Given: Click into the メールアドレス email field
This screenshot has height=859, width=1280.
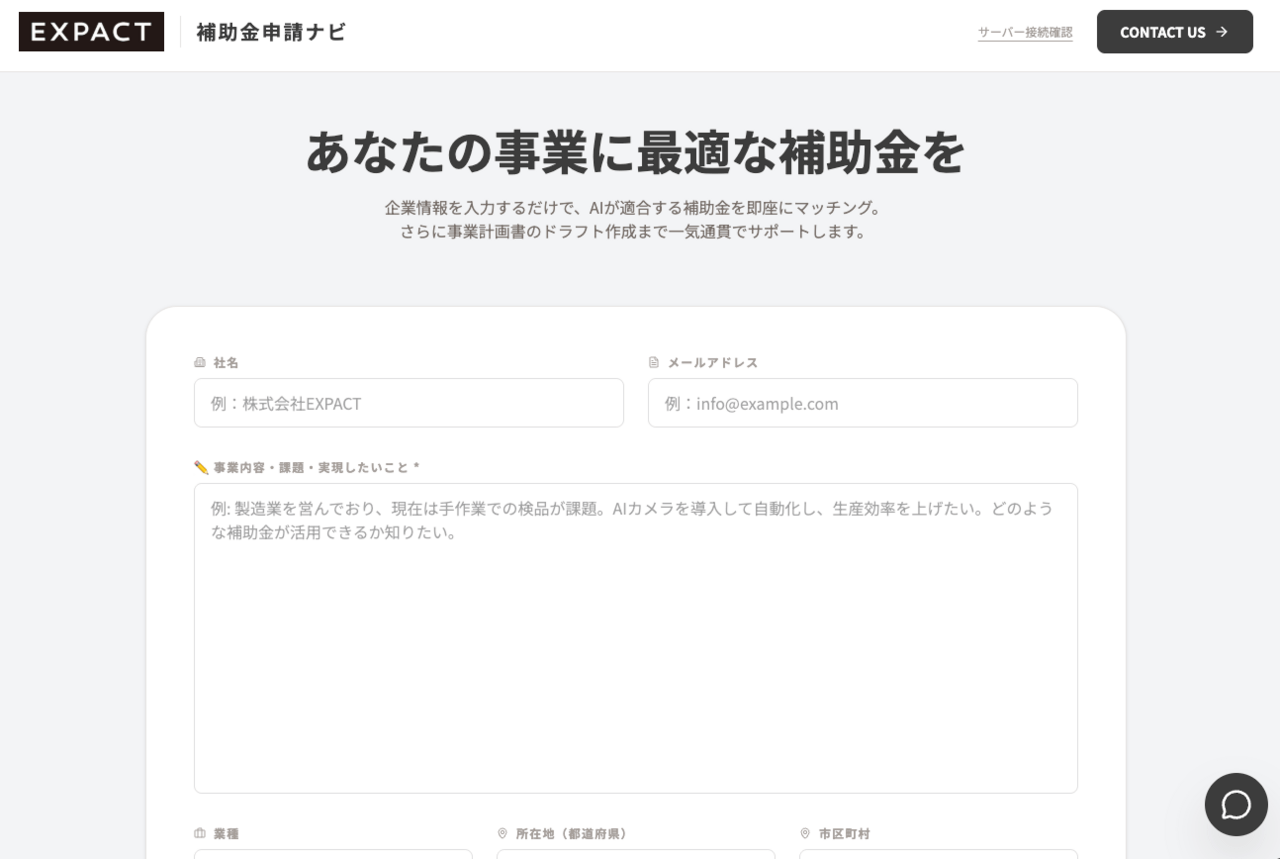Looking at the screenshot, I should [x=862, y=402].
